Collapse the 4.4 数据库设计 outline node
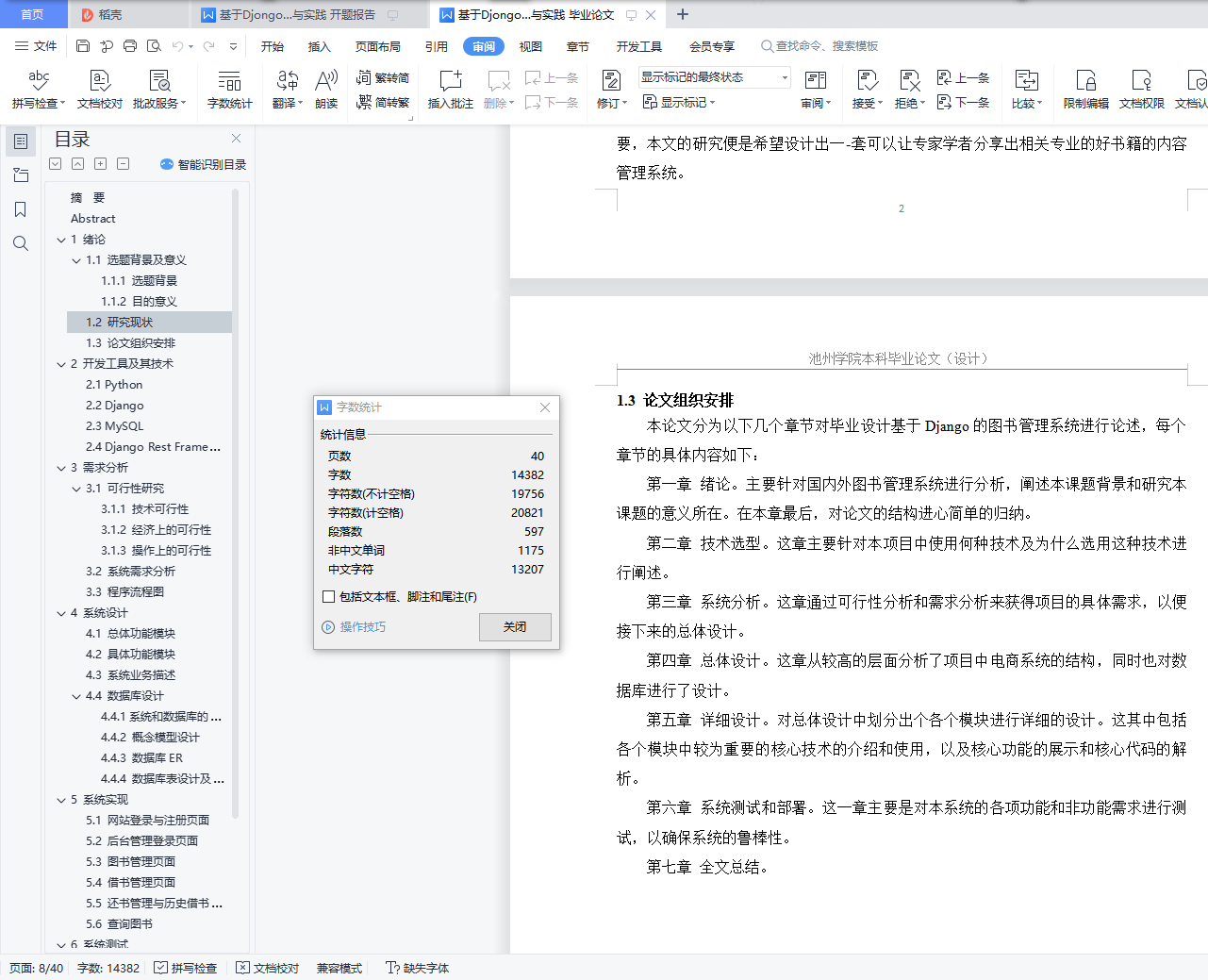Image resolution: width=1208 pixels, height=980 pixels. (x=76, y=696)
